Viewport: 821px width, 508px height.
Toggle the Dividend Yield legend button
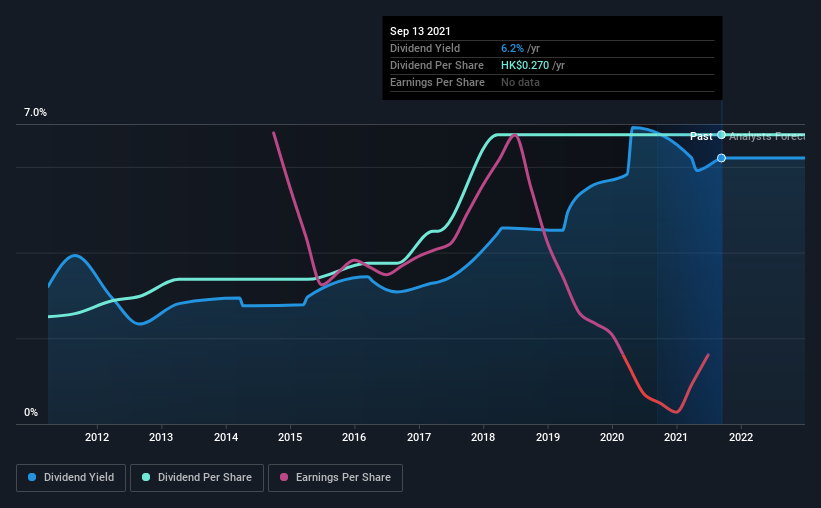tap(71, 478)
